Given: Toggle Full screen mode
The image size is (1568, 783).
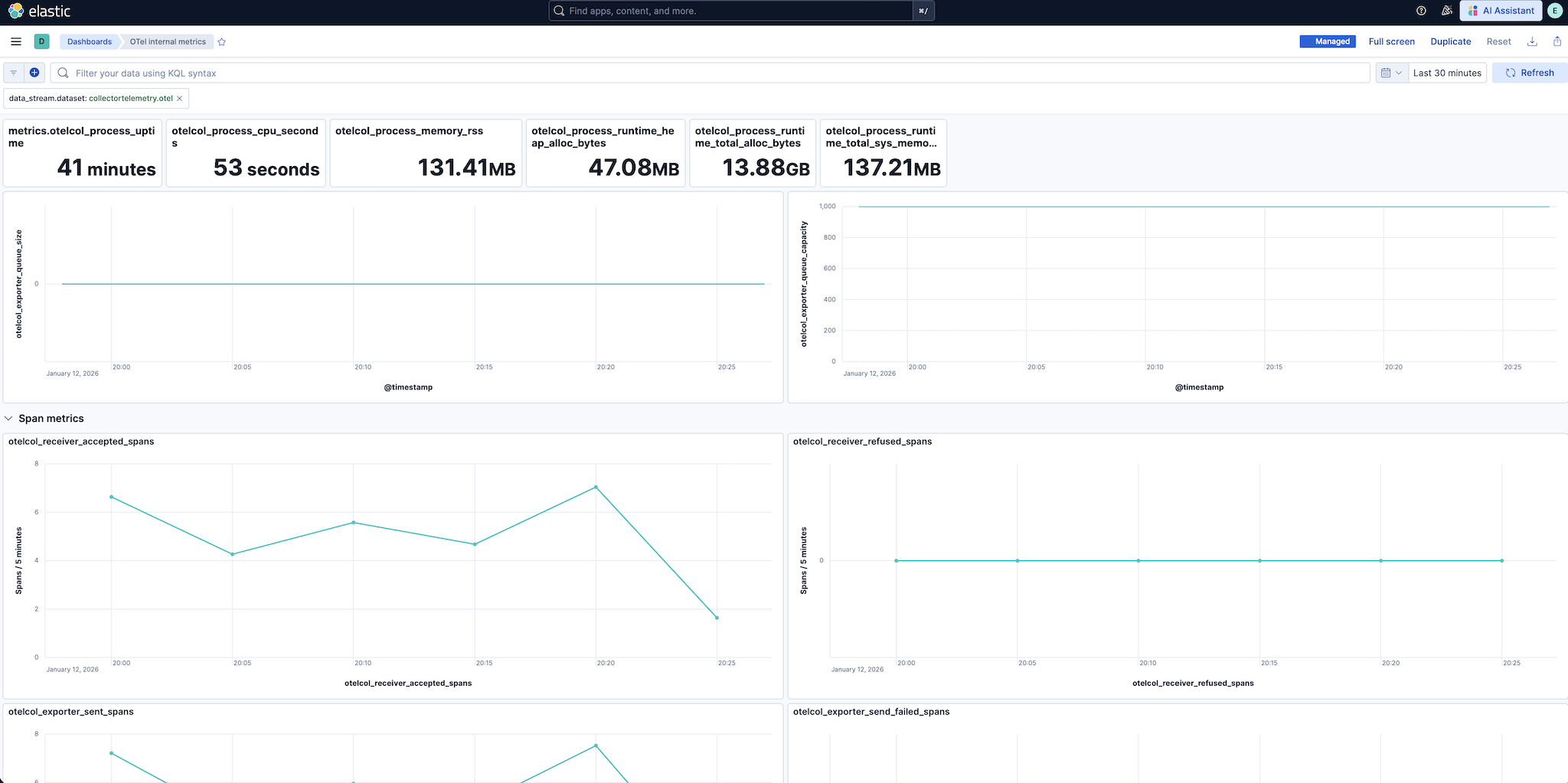Looking at the screenshot, I should tap(1391, 41).
